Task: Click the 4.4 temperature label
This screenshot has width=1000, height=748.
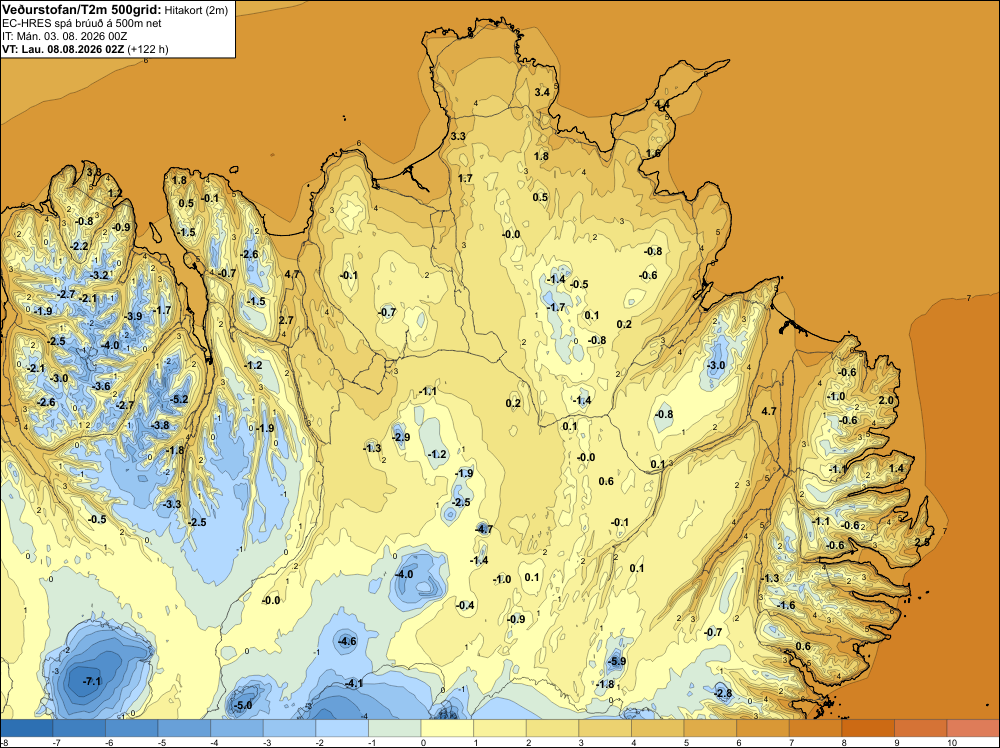Action: pyautogui.click(x=662, y=105)
